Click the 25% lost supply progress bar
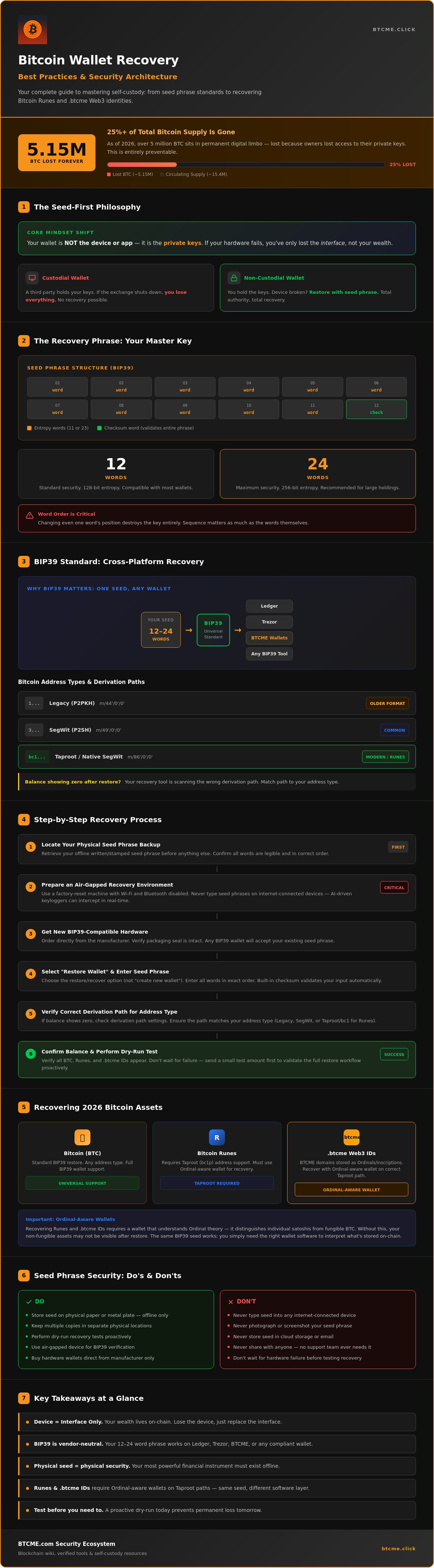The image size is (434, 1568). point(246,164)
